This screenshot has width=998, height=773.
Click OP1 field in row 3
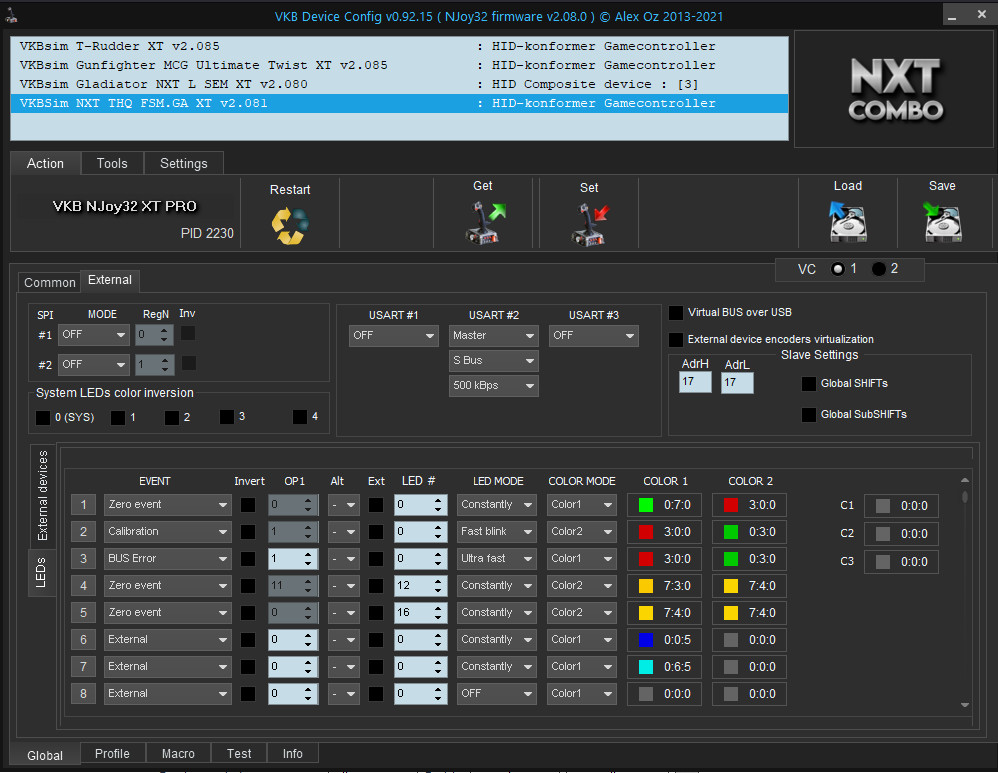pos(293,559)
